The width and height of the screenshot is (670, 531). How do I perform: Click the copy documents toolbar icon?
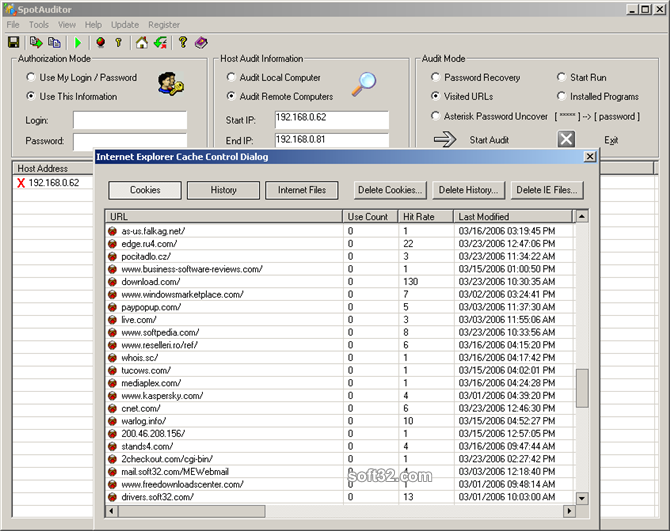point(54,42)
